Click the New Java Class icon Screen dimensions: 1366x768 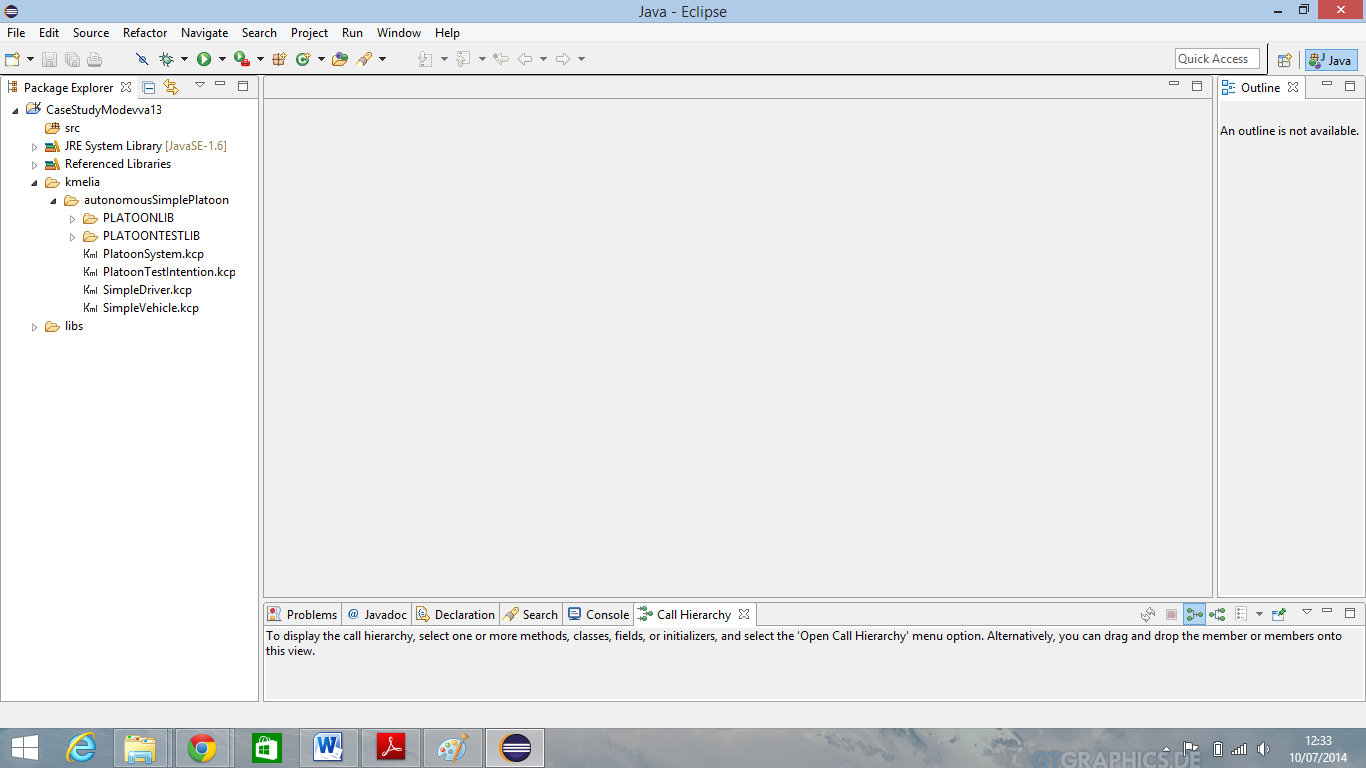[x=303, y=59]
